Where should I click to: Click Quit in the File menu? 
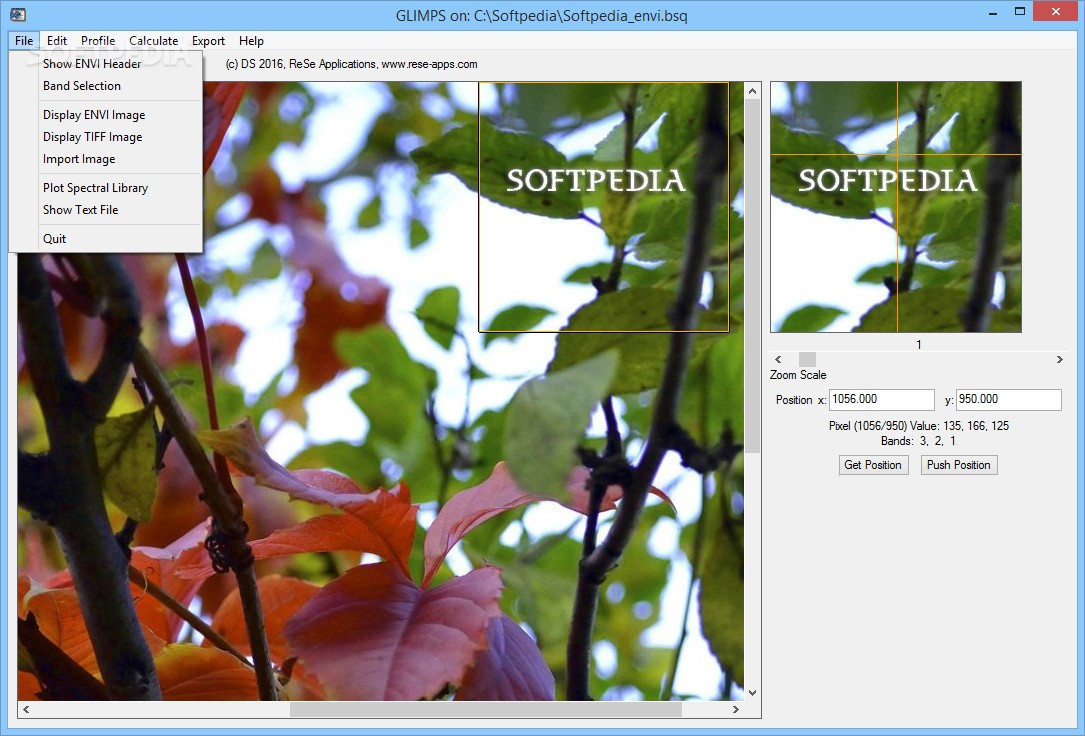click(x=105, y=239)
